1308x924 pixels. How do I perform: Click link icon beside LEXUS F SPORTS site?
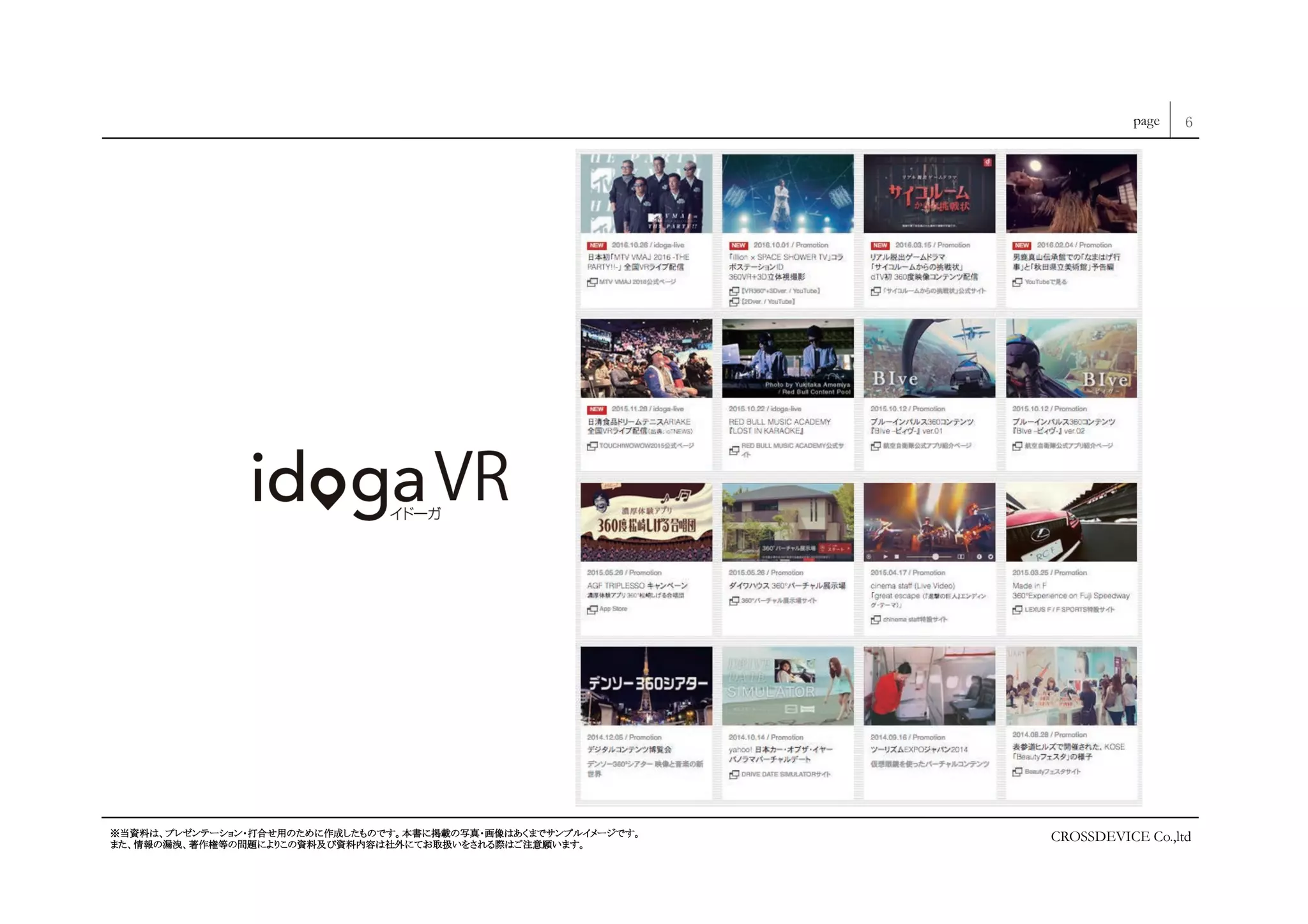click(x=1017, y=610)
